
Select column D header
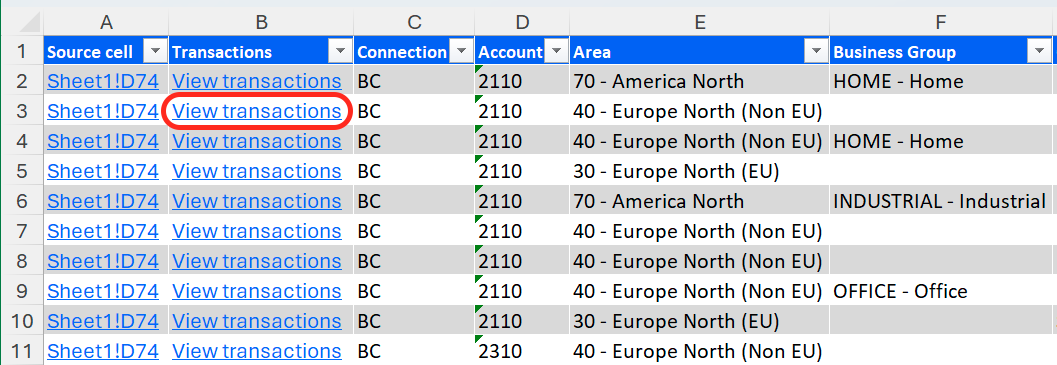522,22
